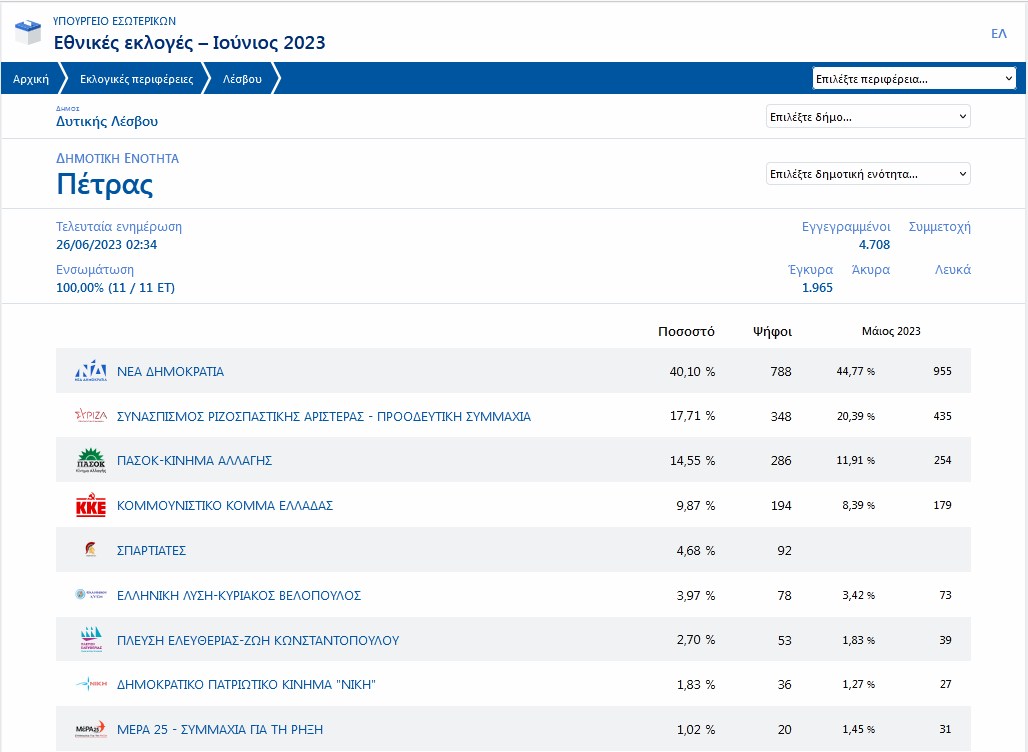Click the ΠΑΣΟΚ green sun logo
The height and width of the screenshot is (752, 1028).
(90, 461)
